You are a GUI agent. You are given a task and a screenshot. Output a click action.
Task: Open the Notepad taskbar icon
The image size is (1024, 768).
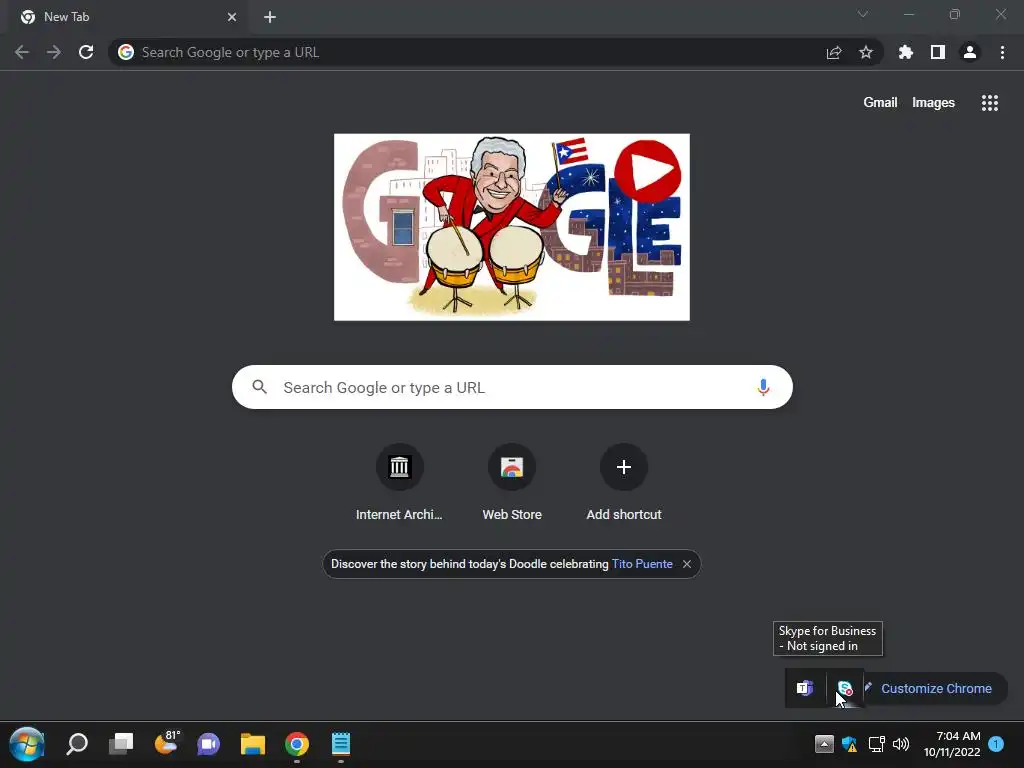point(341,744)
